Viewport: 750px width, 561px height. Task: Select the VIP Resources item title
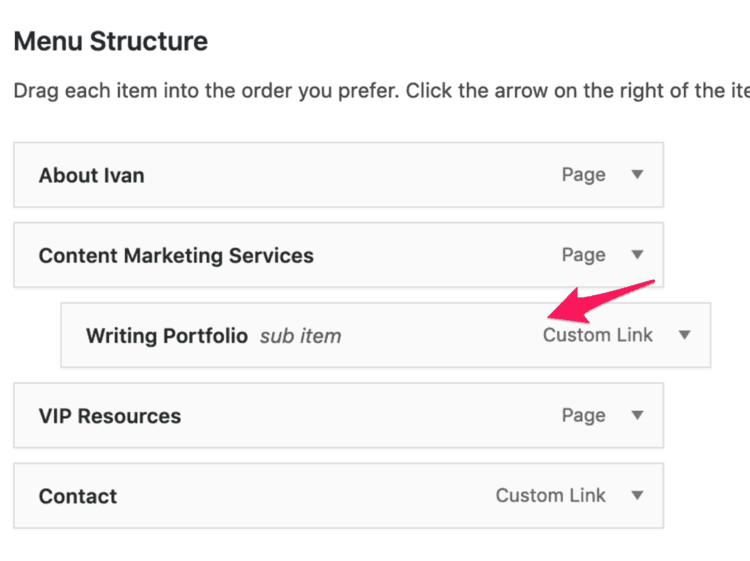coord(110,416)
